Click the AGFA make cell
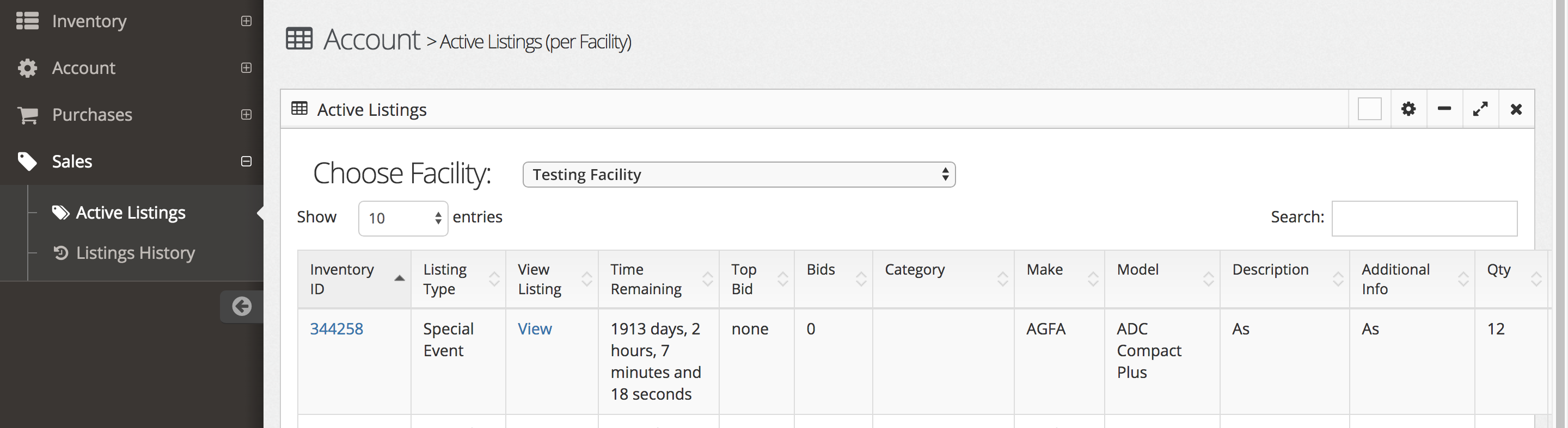The height and width of the screenshot is (428, 1568). click(1059, 361)
